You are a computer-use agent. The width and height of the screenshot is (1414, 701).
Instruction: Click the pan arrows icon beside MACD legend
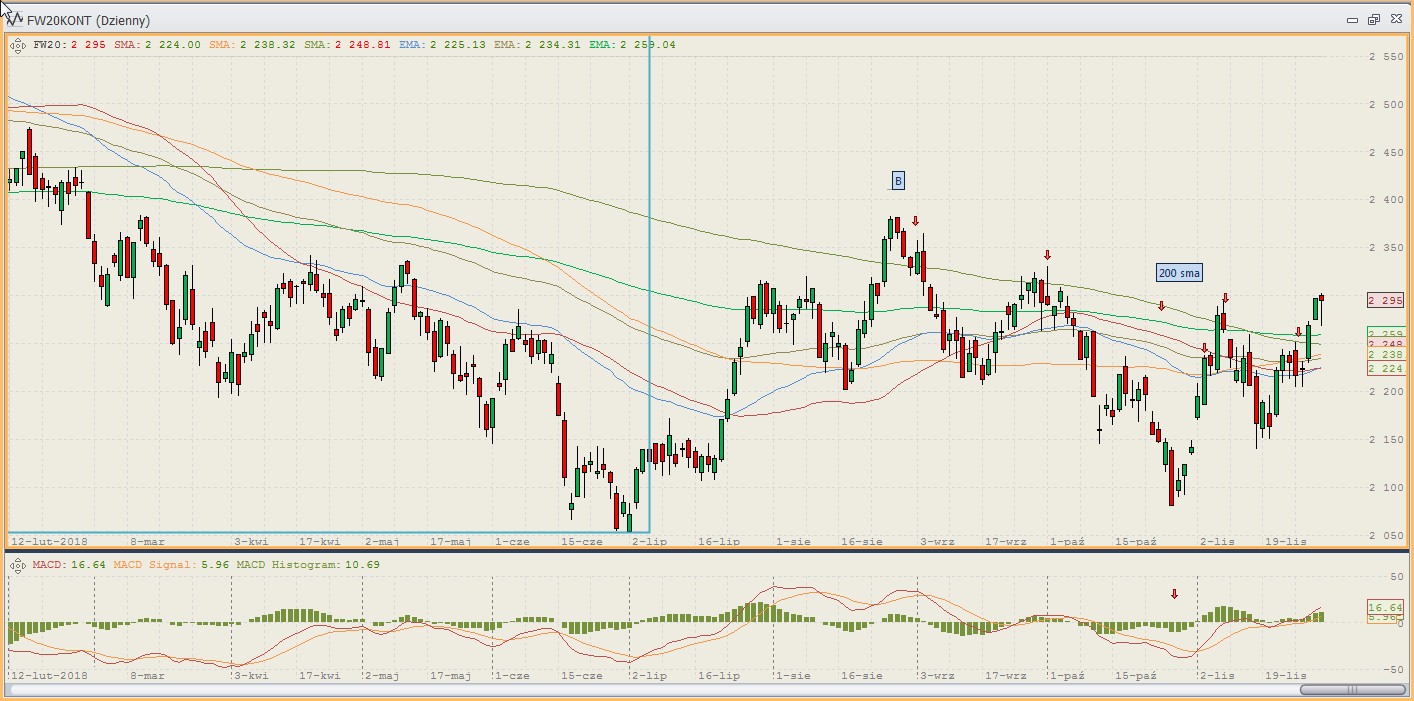coord(17,565)
